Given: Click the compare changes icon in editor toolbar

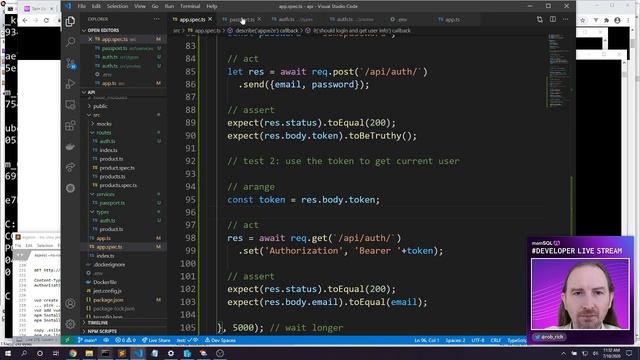Looking at the screenshot, I should tap(540, 19).
